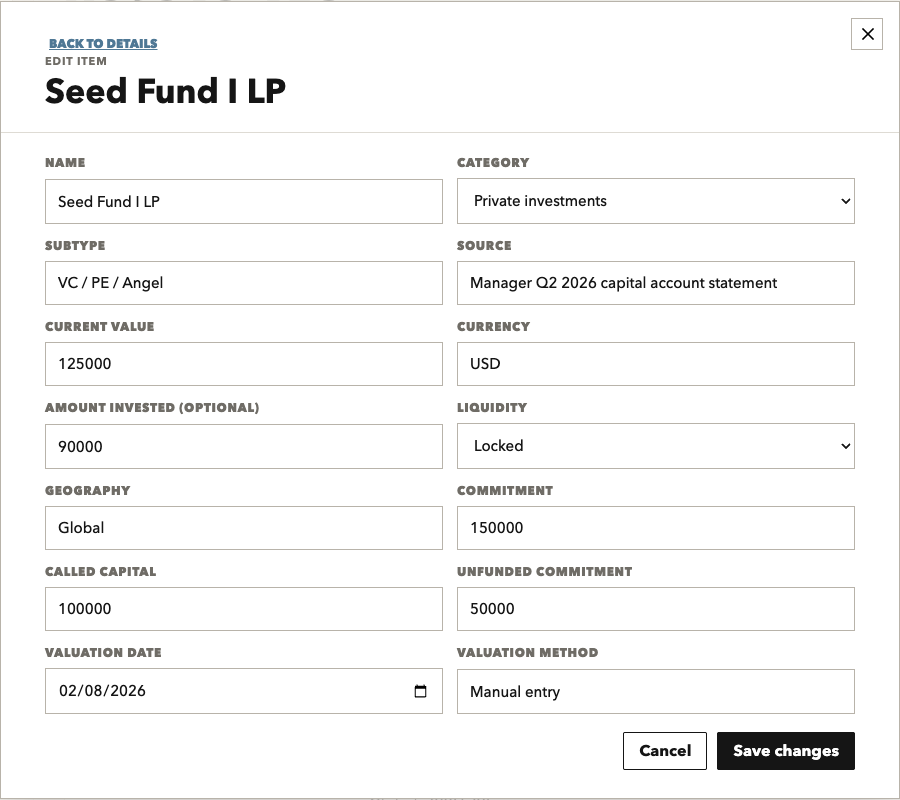Expand the Category dropdown
900x800 pixels.
(x=655, y=201)
